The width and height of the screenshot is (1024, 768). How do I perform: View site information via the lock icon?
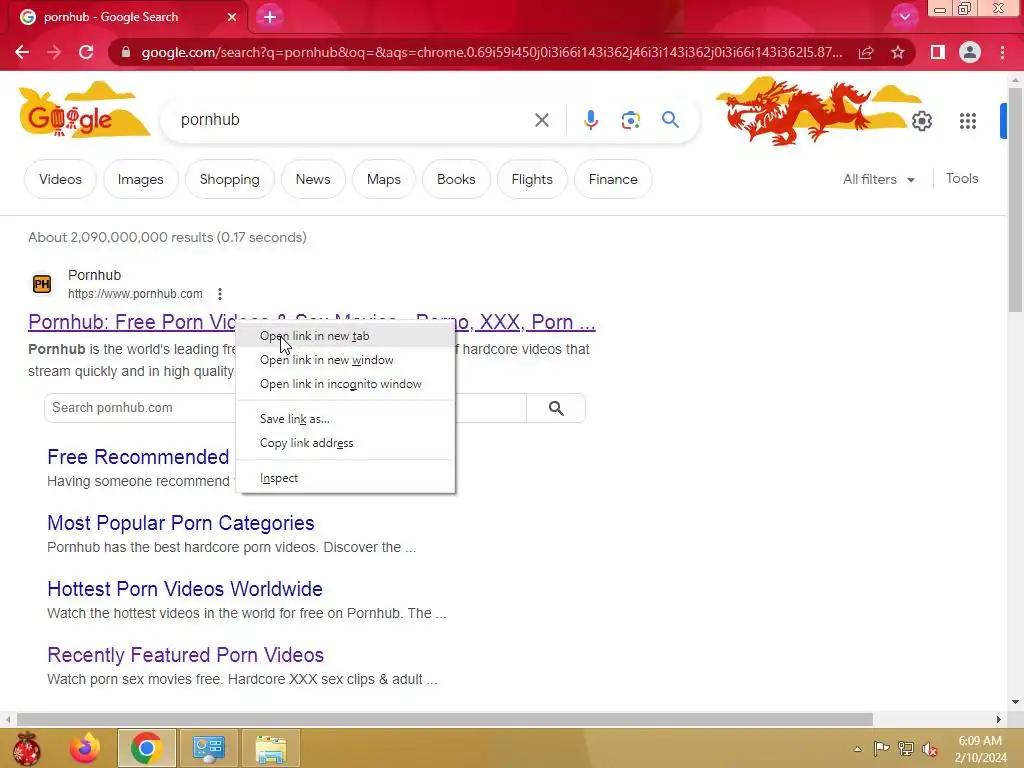[x=126, y=52]
